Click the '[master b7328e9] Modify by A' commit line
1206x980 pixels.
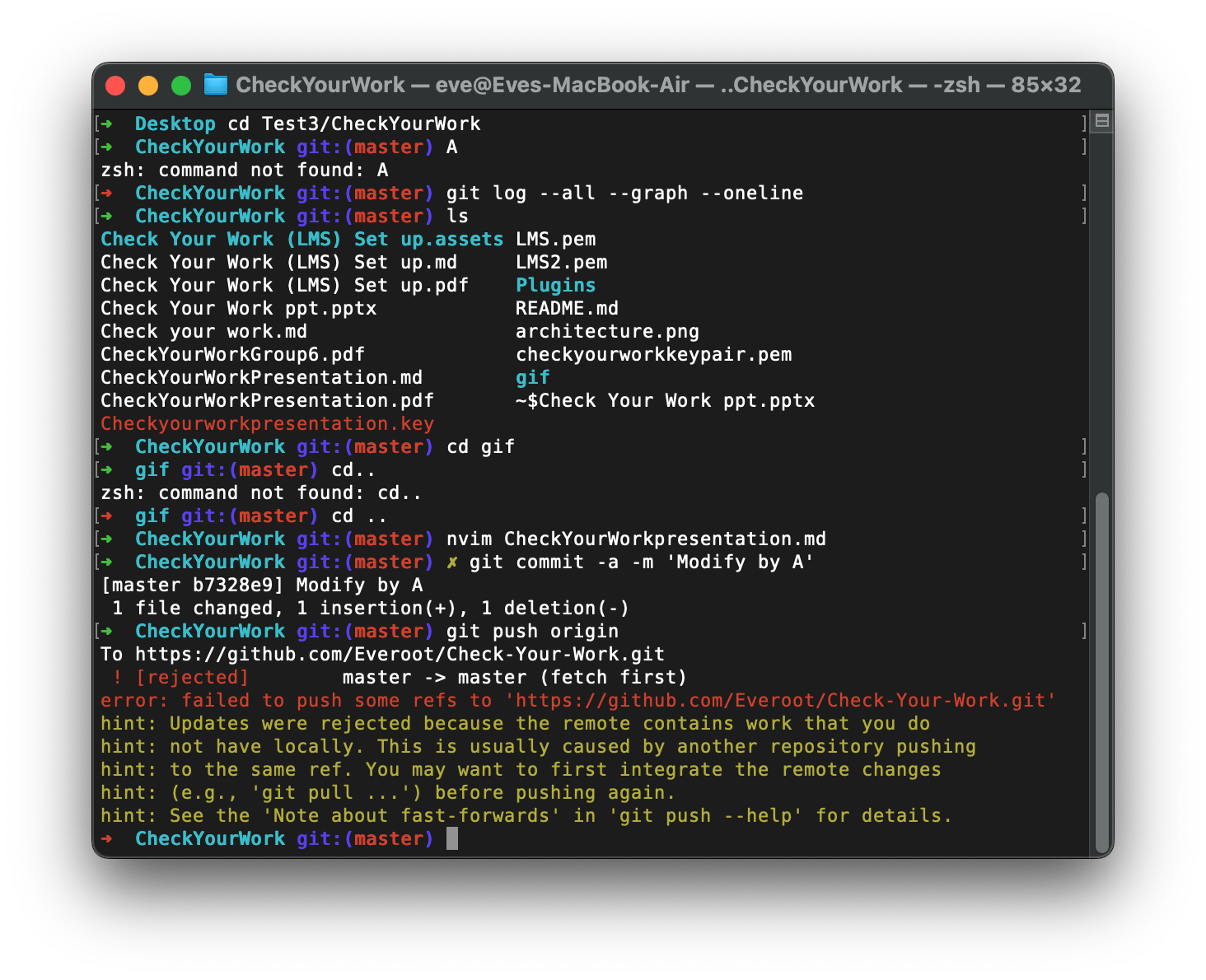[261, 585]
